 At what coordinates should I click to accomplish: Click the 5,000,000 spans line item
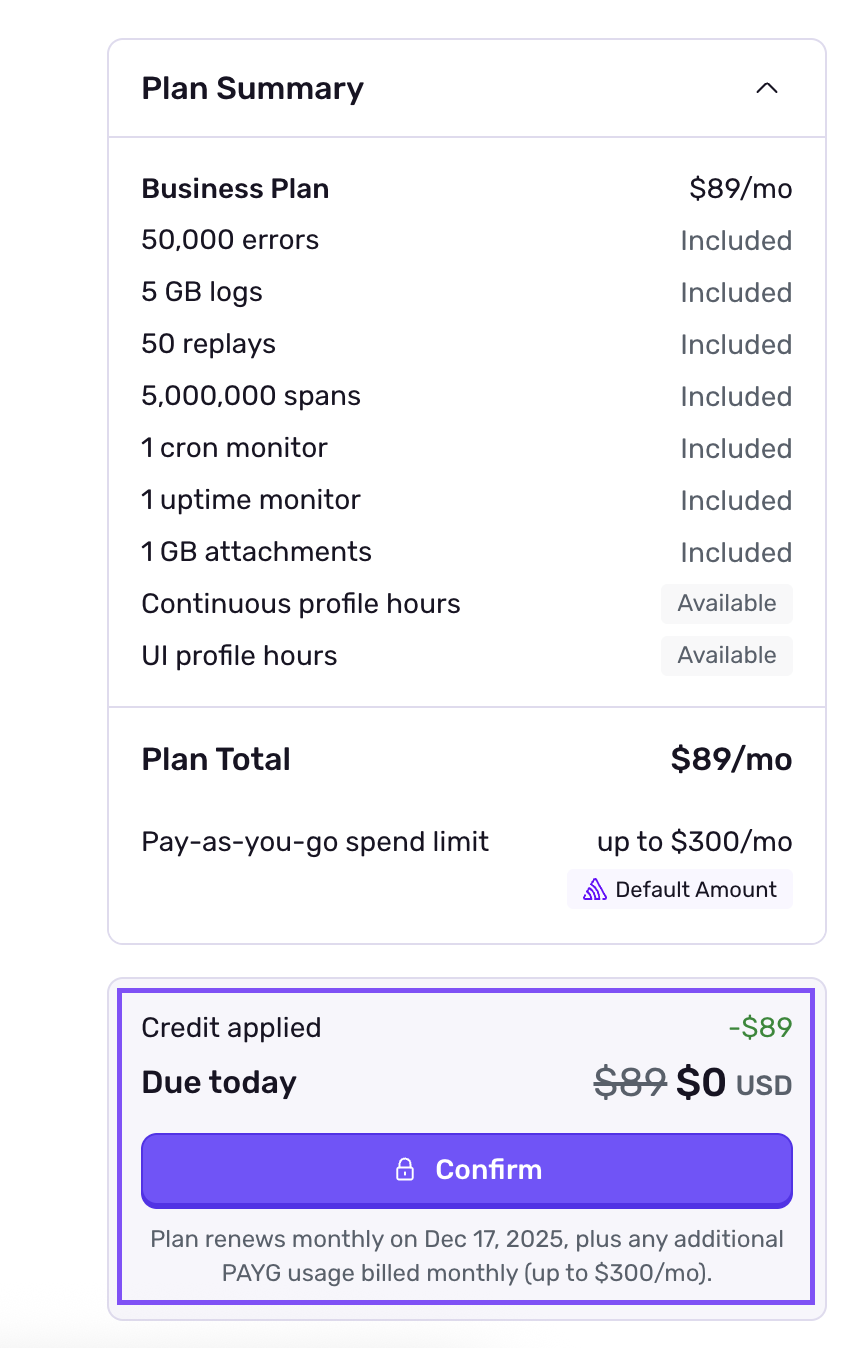251,396
